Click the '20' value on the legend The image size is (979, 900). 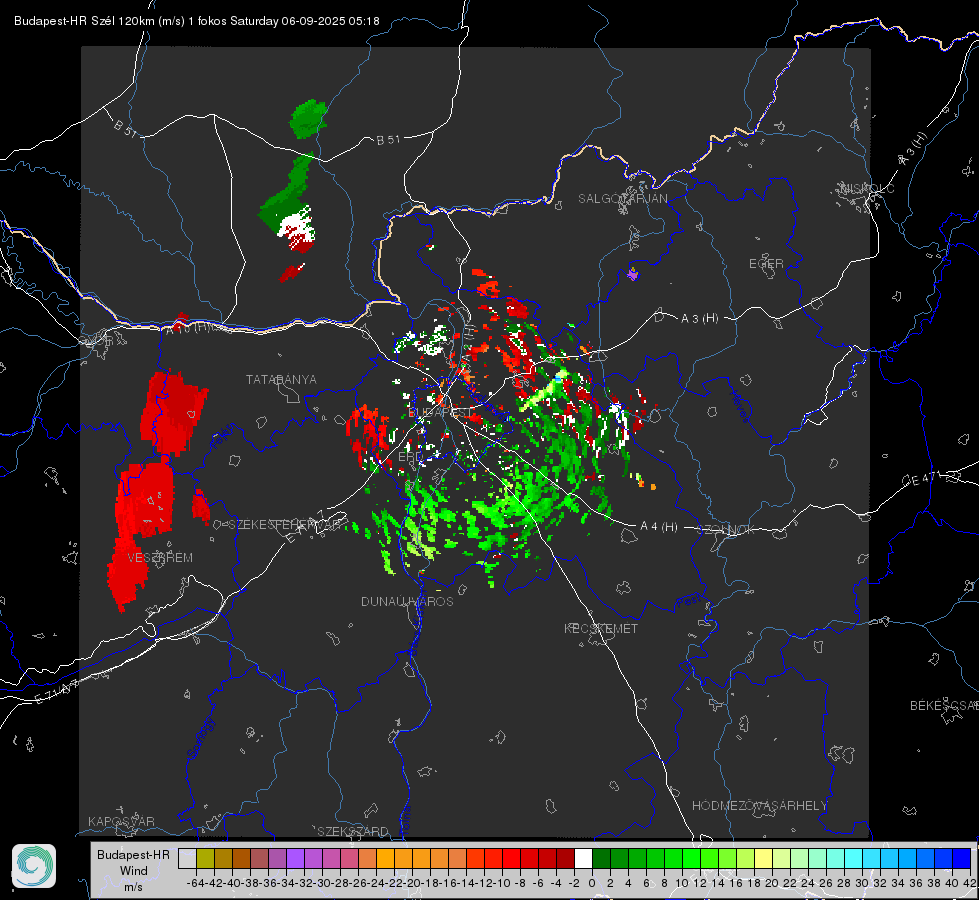(772, 883)
